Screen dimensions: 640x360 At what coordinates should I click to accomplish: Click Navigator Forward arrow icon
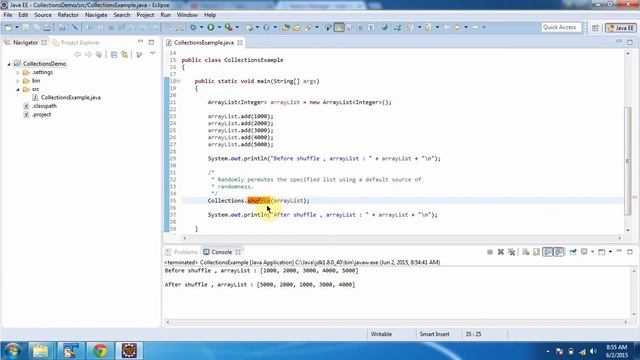tap(88, 55)
